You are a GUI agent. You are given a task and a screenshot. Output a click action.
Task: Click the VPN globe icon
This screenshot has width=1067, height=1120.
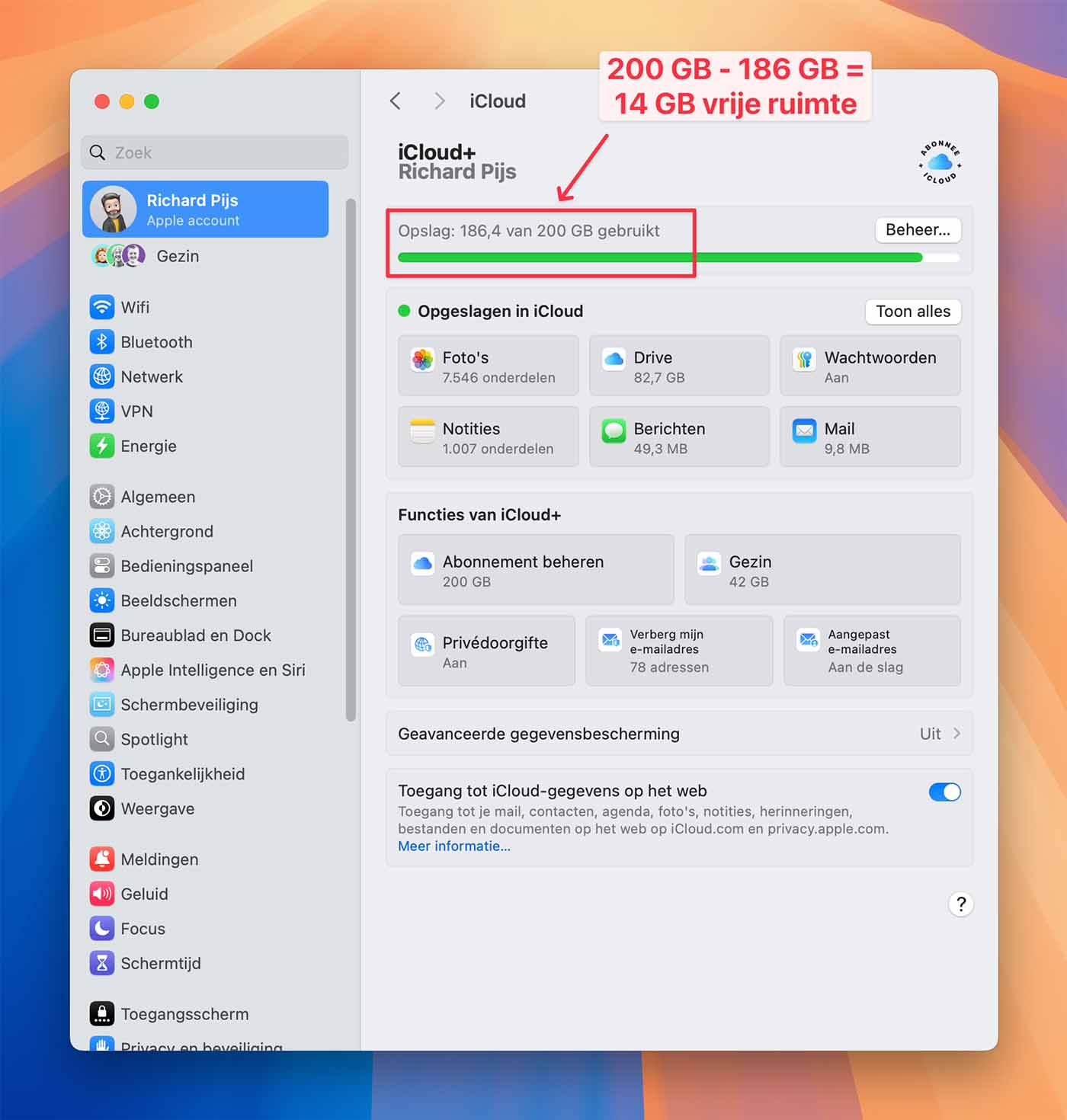click(102, 411)
